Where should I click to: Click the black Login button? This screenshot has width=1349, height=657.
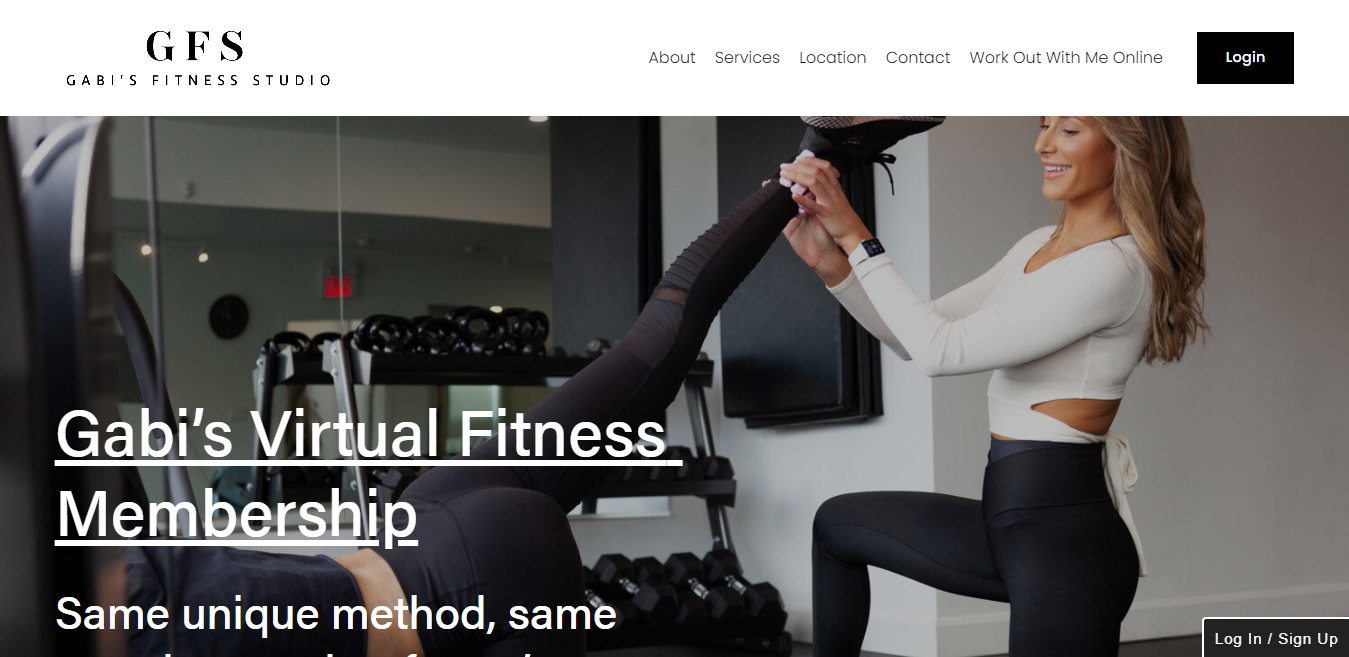click(1245, 58)
